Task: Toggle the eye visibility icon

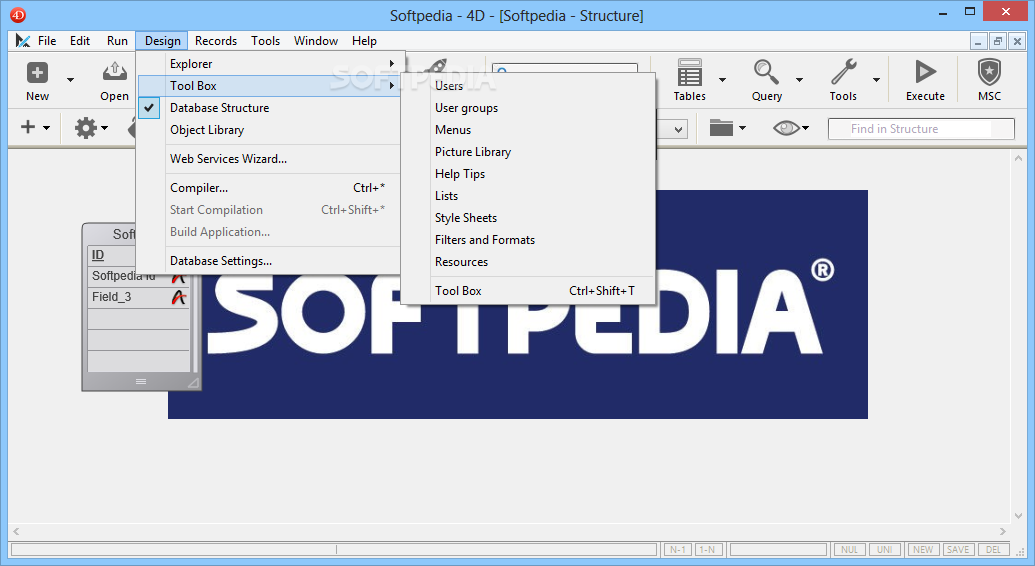Action: coord(787,127)
